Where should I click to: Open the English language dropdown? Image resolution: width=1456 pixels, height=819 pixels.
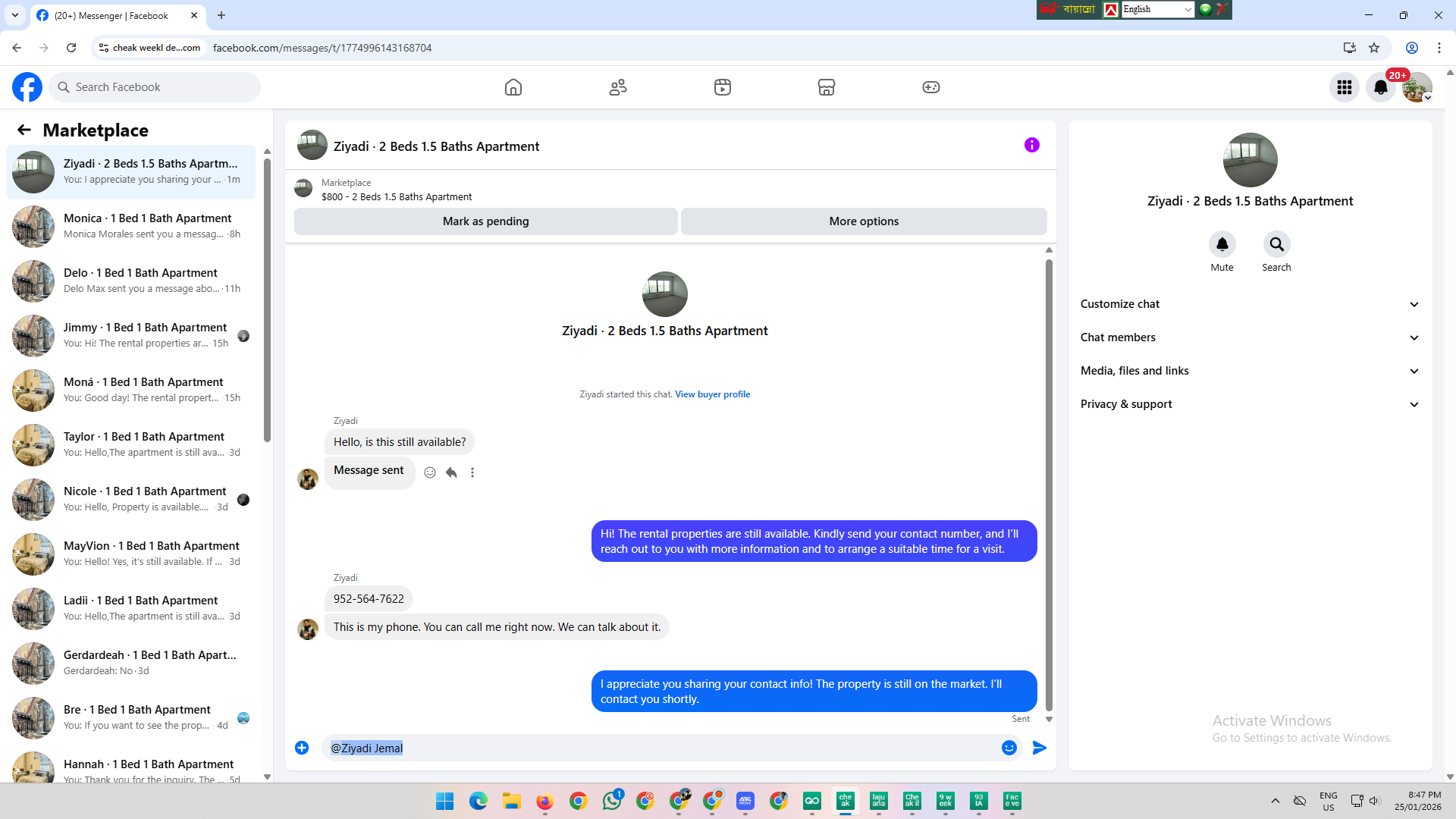click(x=1157, y=9)
